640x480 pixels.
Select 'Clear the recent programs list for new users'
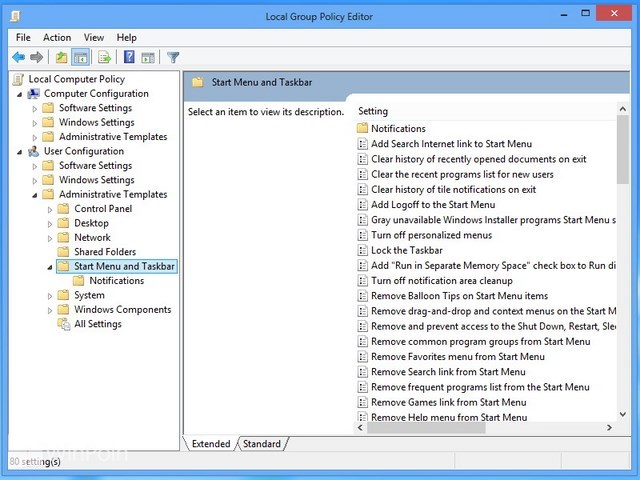(462, 174)
